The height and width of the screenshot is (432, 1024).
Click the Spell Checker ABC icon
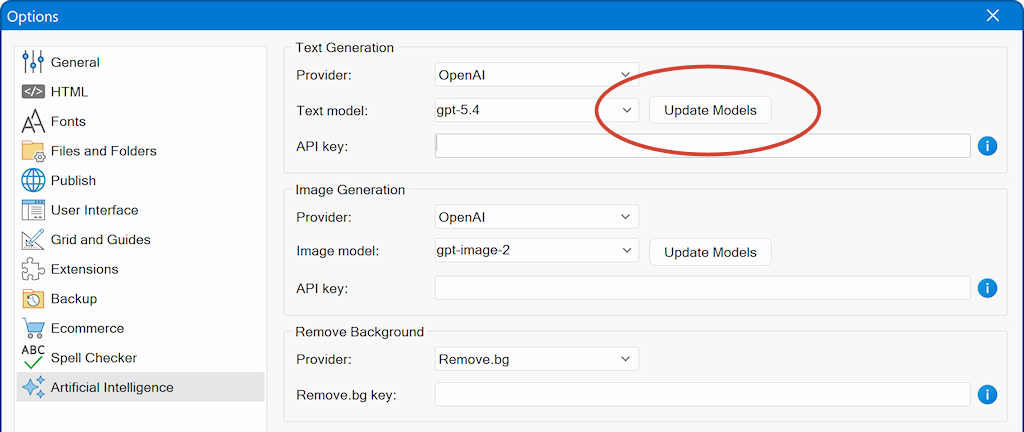(33, 358)
